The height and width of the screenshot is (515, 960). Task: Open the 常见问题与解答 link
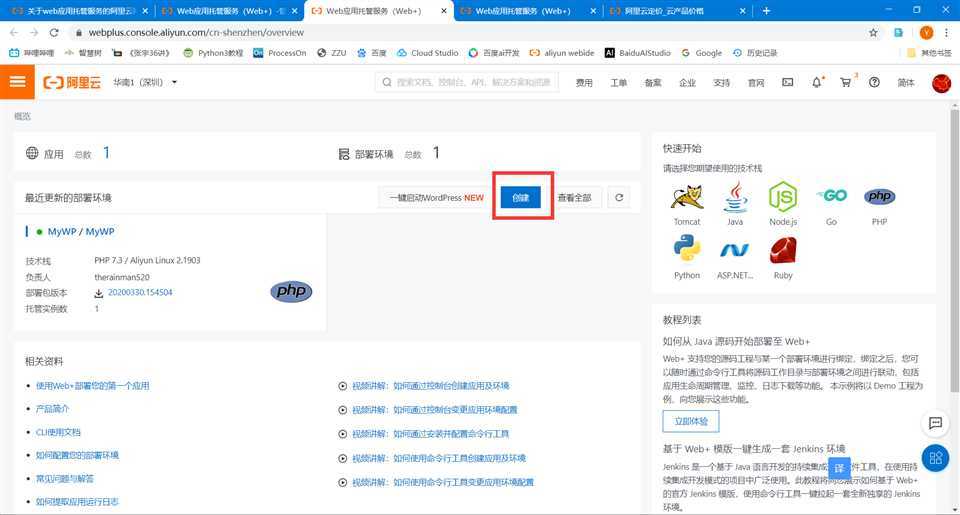click(x=64, y=478)
